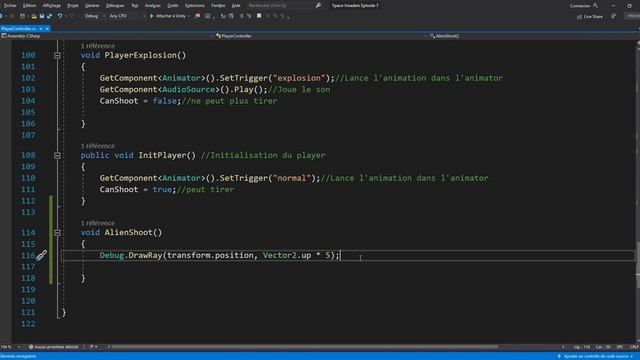Click the '1 référence' link above InitPlayer
This screenshot has height=360, width=640.
pyautogui.click(x=98, y=146)
